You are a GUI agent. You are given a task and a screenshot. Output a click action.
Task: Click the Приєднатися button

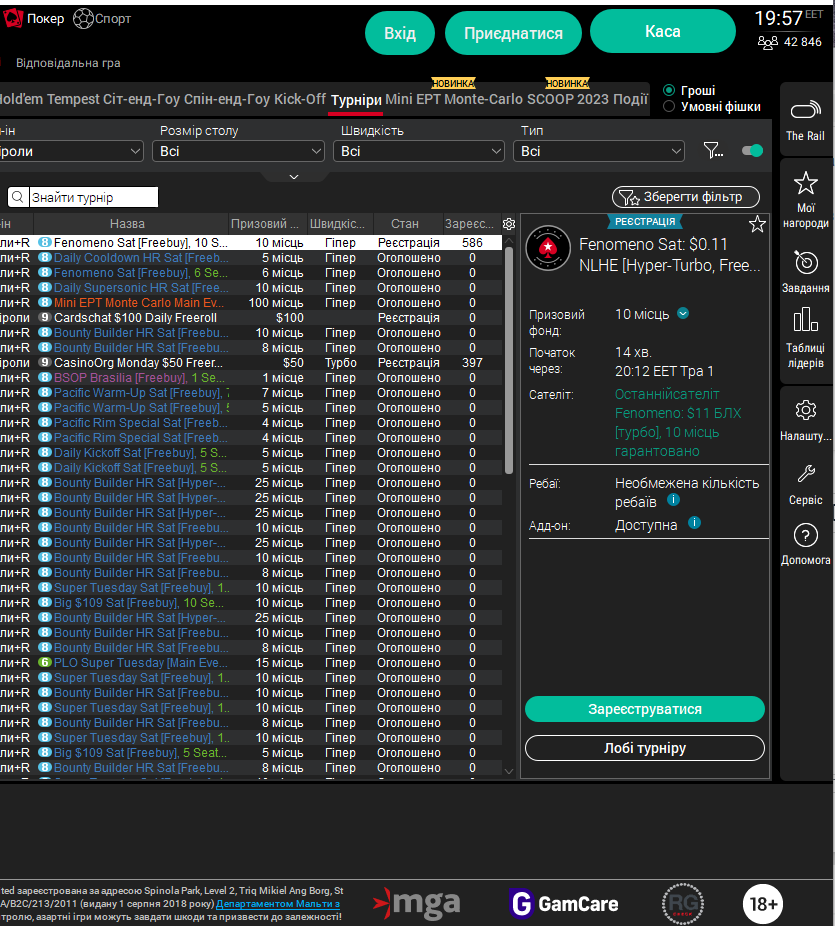click(513, 33)
